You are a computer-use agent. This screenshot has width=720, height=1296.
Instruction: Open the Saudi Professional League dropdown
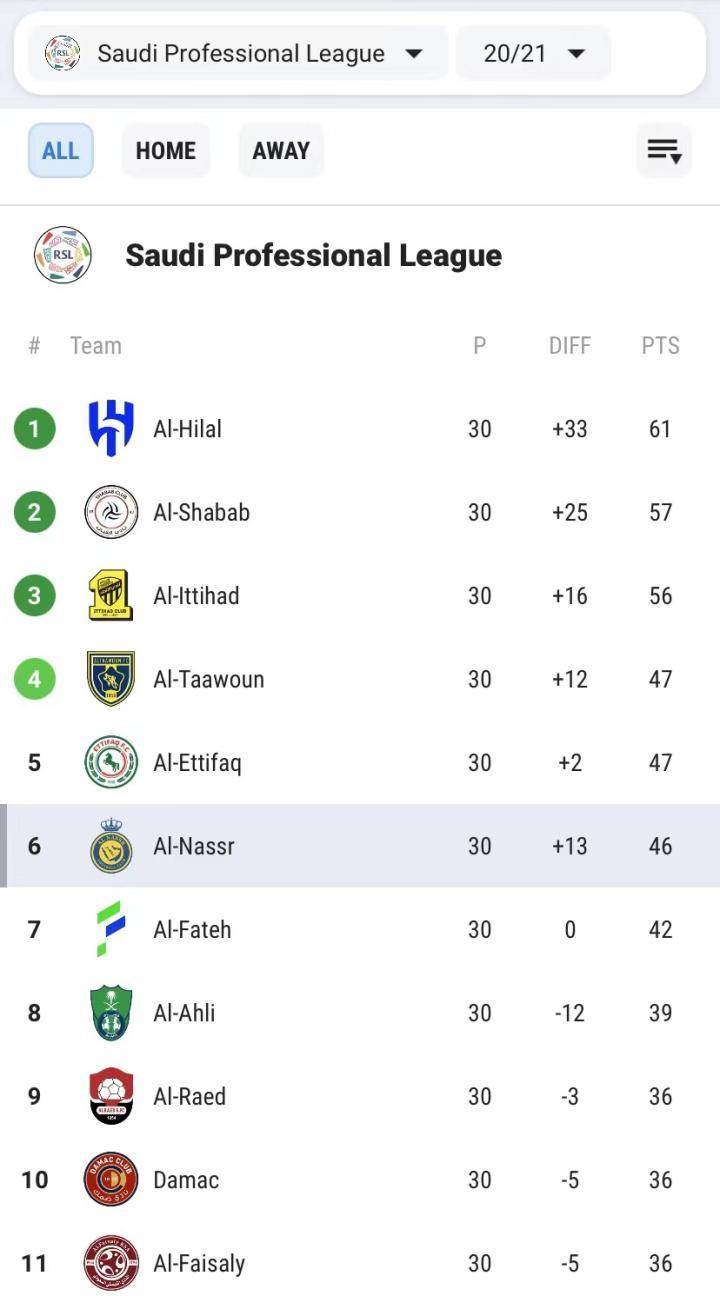click(x=237, y=53)
